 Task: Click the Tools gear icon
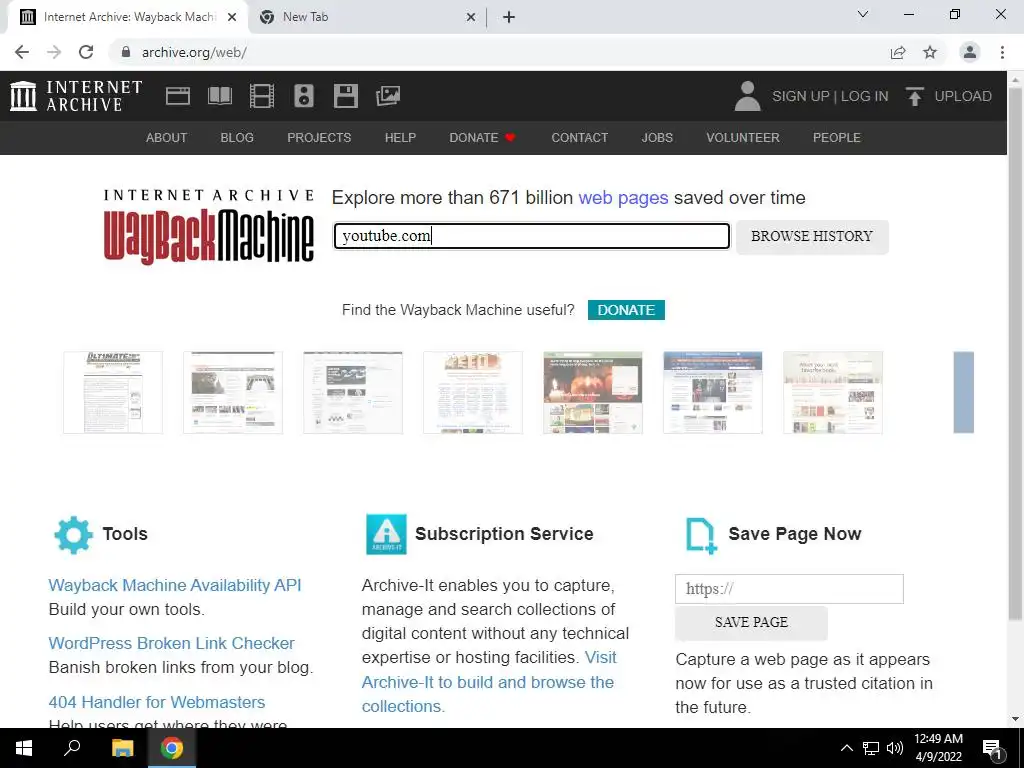pyautogui.click(x=73, y=535)
